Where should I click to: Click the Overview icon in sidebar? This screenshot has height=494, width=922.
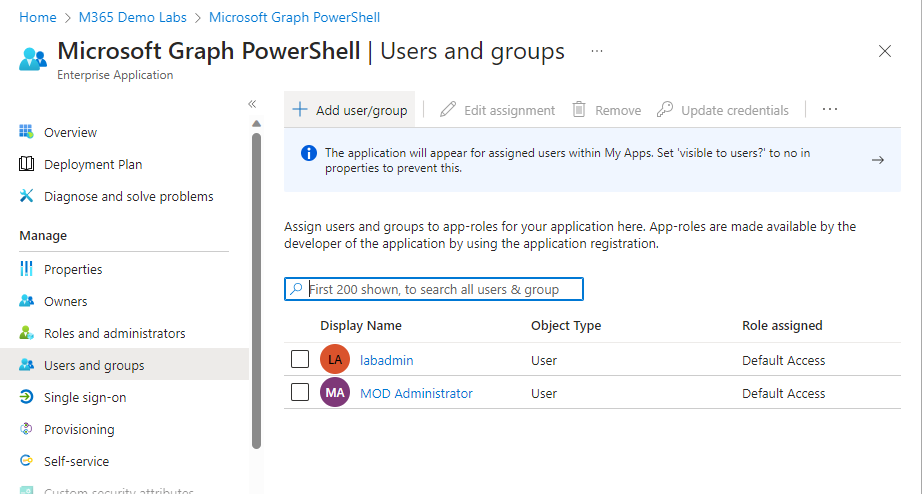[x=27, y=132]
